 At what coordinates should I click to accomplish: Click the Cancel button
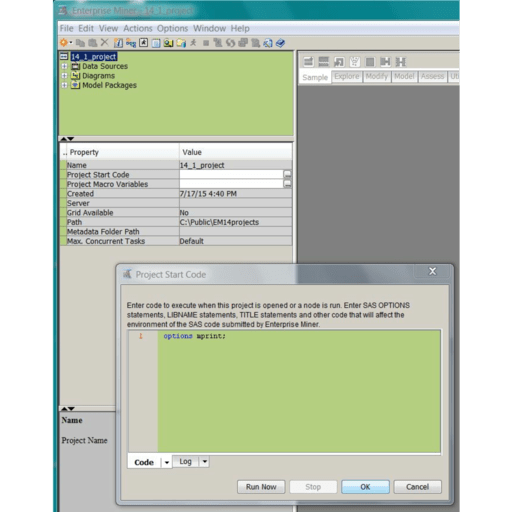click(417, 487)
